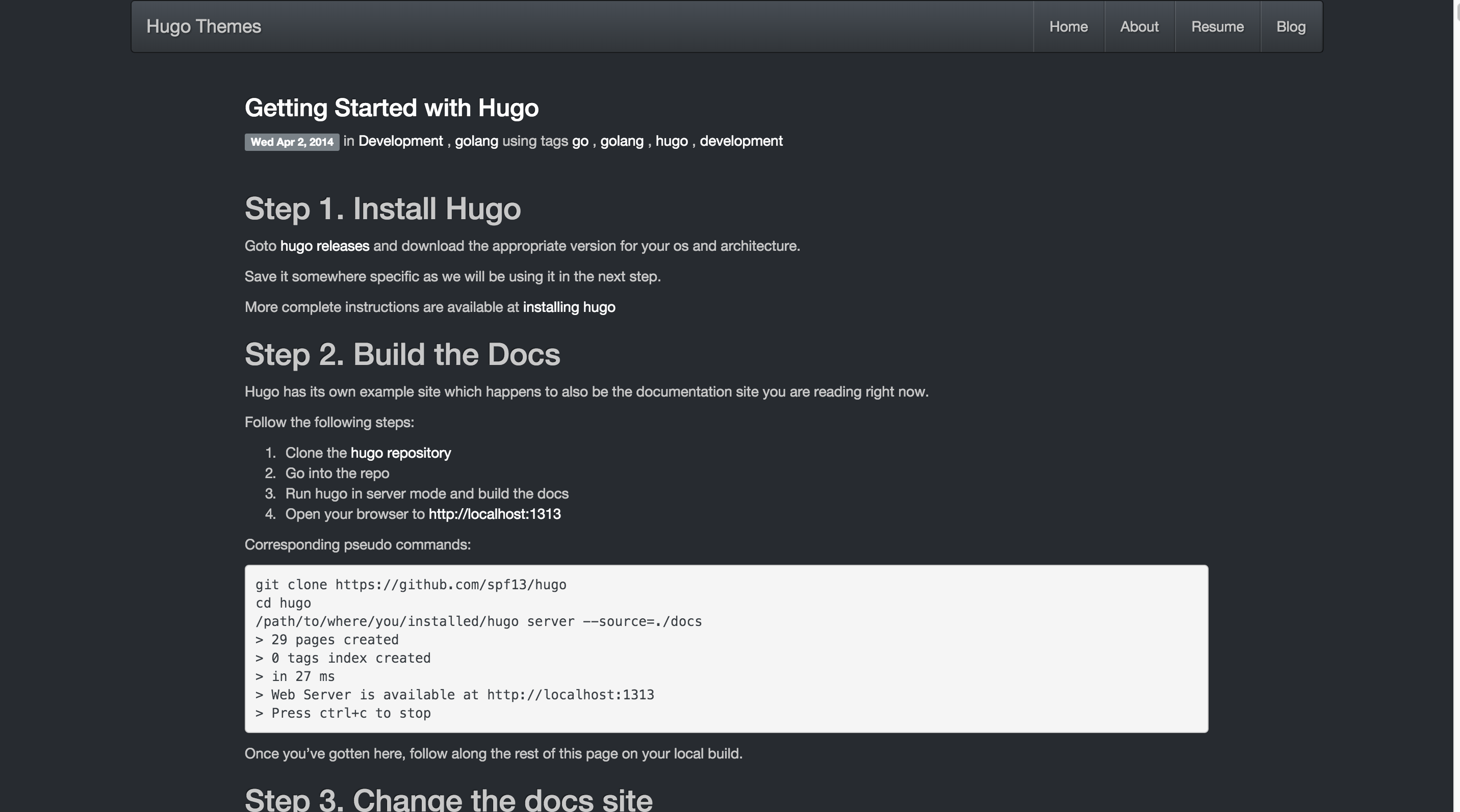Open the Home nav item

click(x=1068, y=27)
